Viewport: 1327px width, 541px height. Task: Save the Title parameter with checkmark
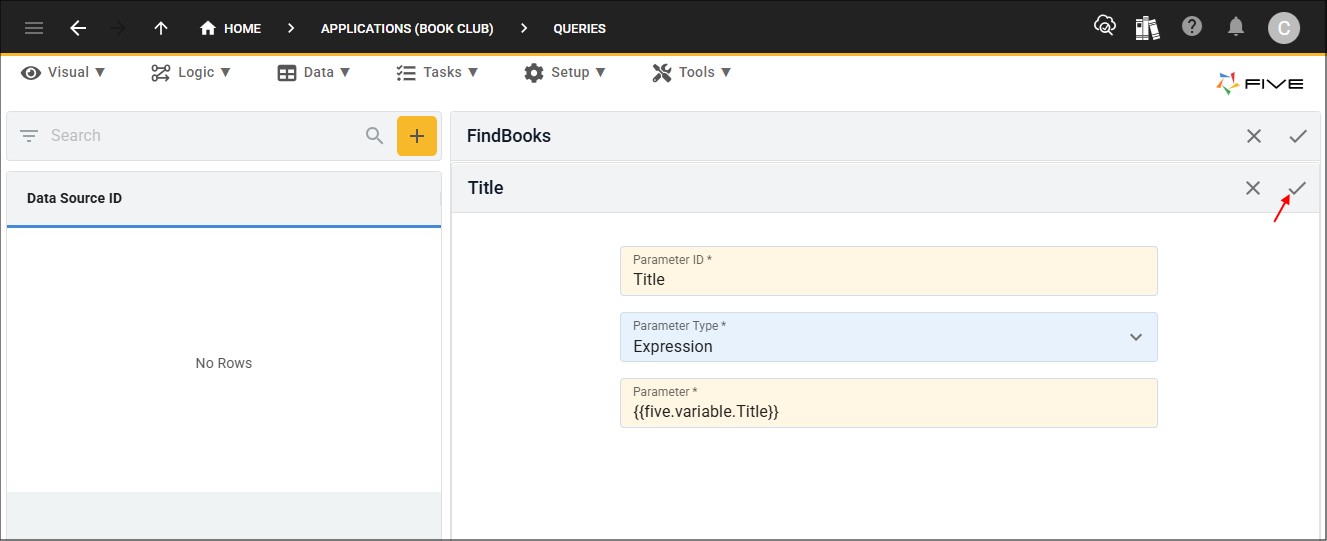pos(1297,188)
